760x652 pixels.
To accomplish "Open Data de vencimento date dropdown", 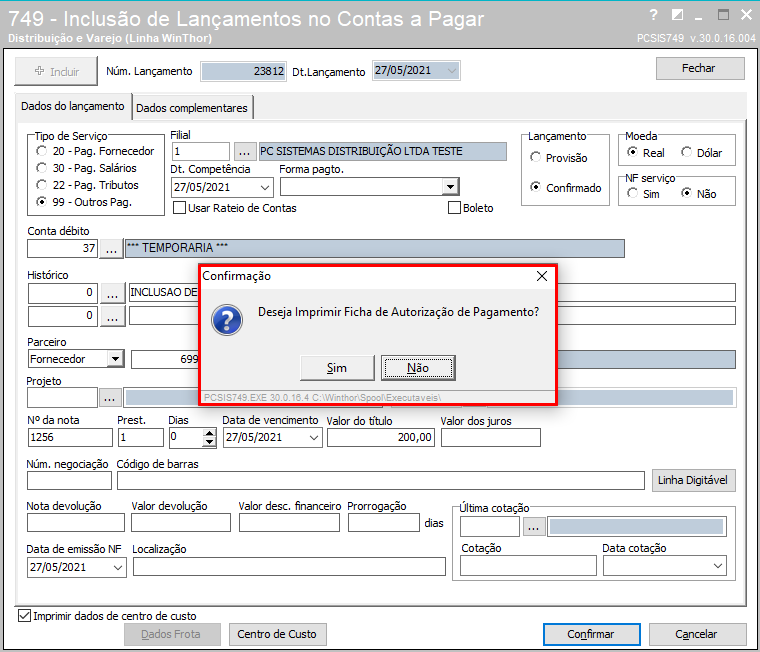I will tap(314, 438).
